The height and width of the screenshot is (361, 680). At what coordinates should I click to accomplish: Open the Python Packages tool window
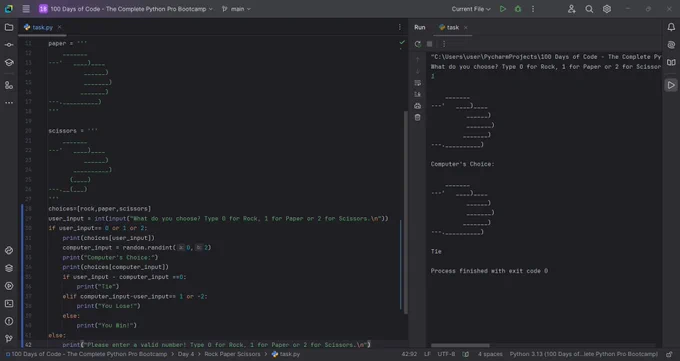[x=9, y=268]
